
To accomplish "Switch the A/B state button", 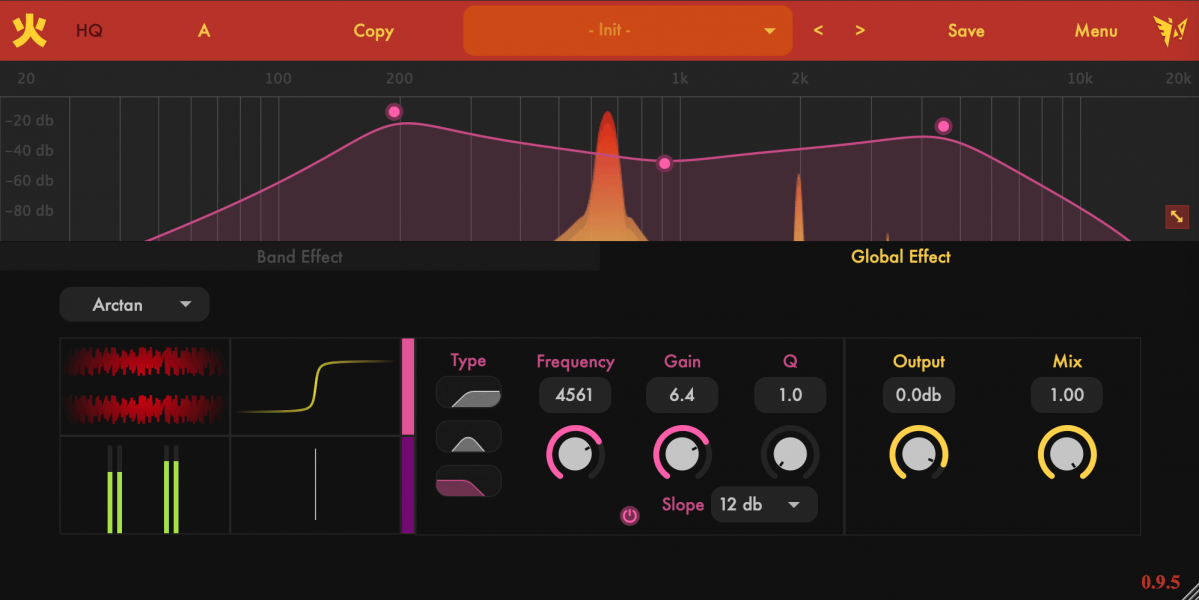I will (x=204, y=31).
